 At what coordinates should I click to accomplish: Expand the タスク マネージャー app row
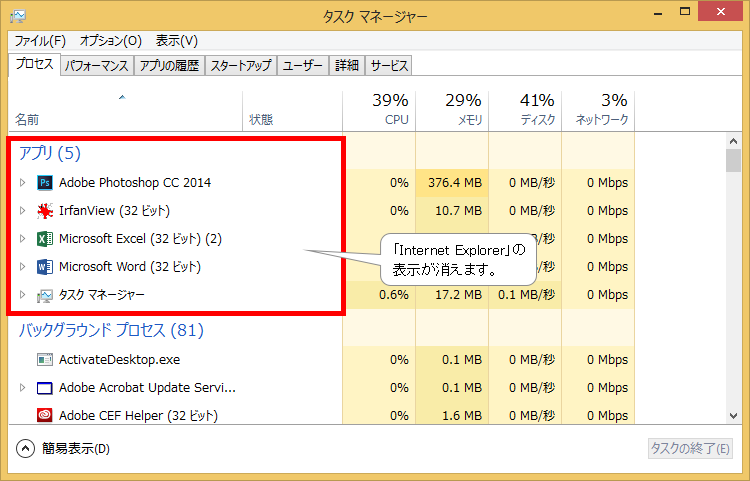[x=22, y=295]
